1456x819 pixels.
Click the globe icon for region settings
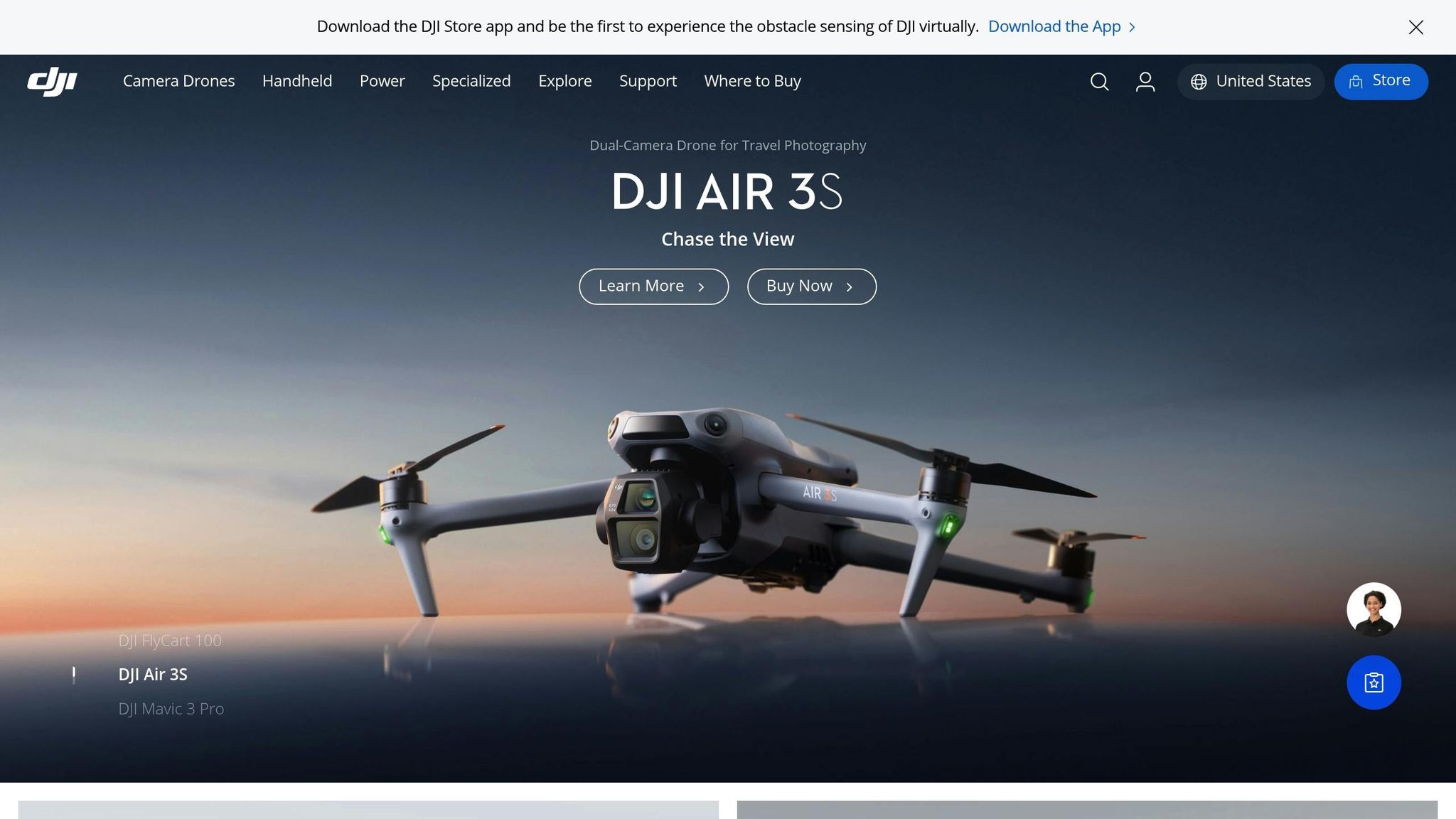click(x=1199, y=81)
